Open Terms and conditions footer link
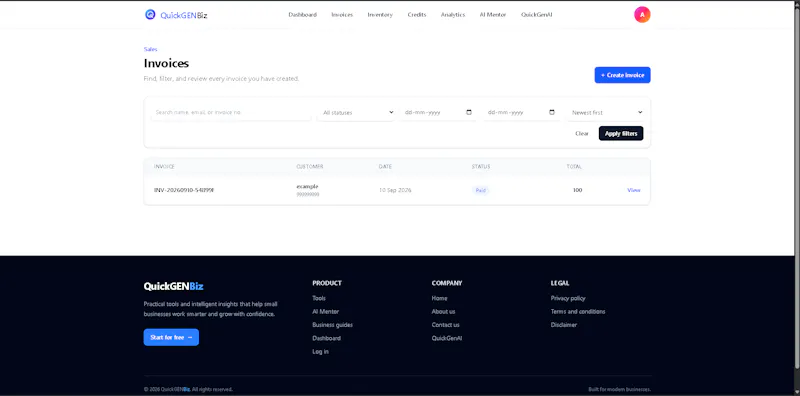Screen dimensions: 800x396 (x=578, y=311)
